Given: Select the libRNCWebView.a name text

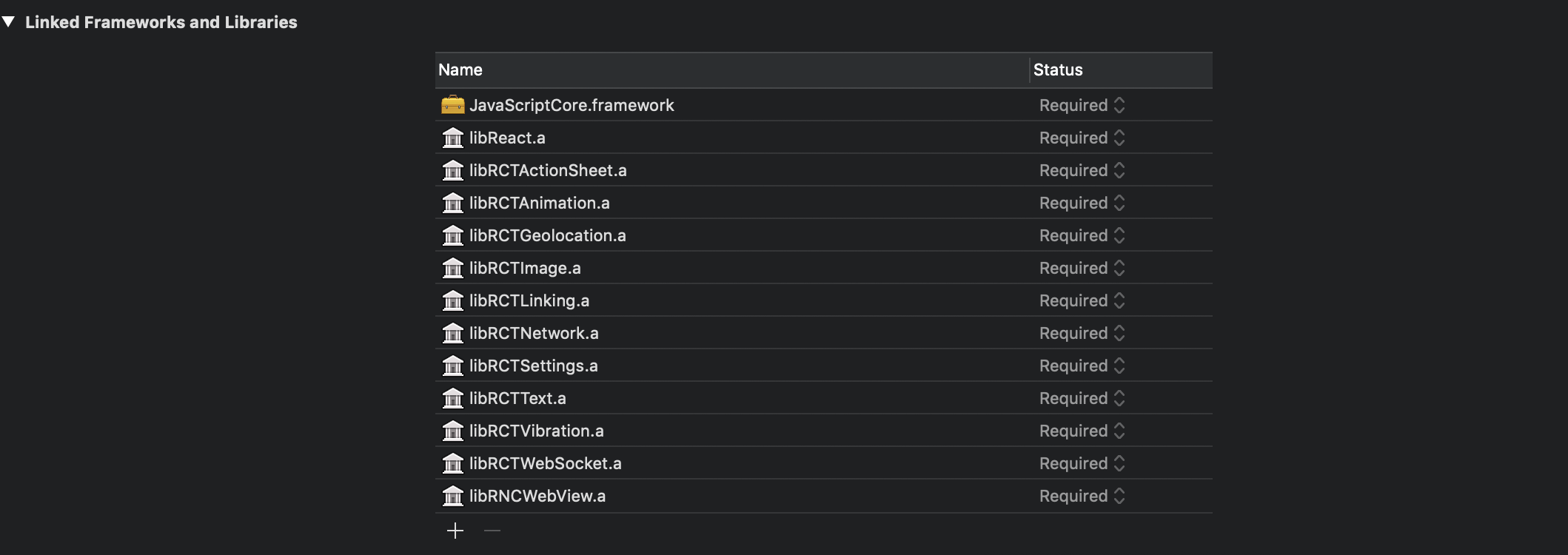Looking at the screenshot, I should tap(537, 496).
